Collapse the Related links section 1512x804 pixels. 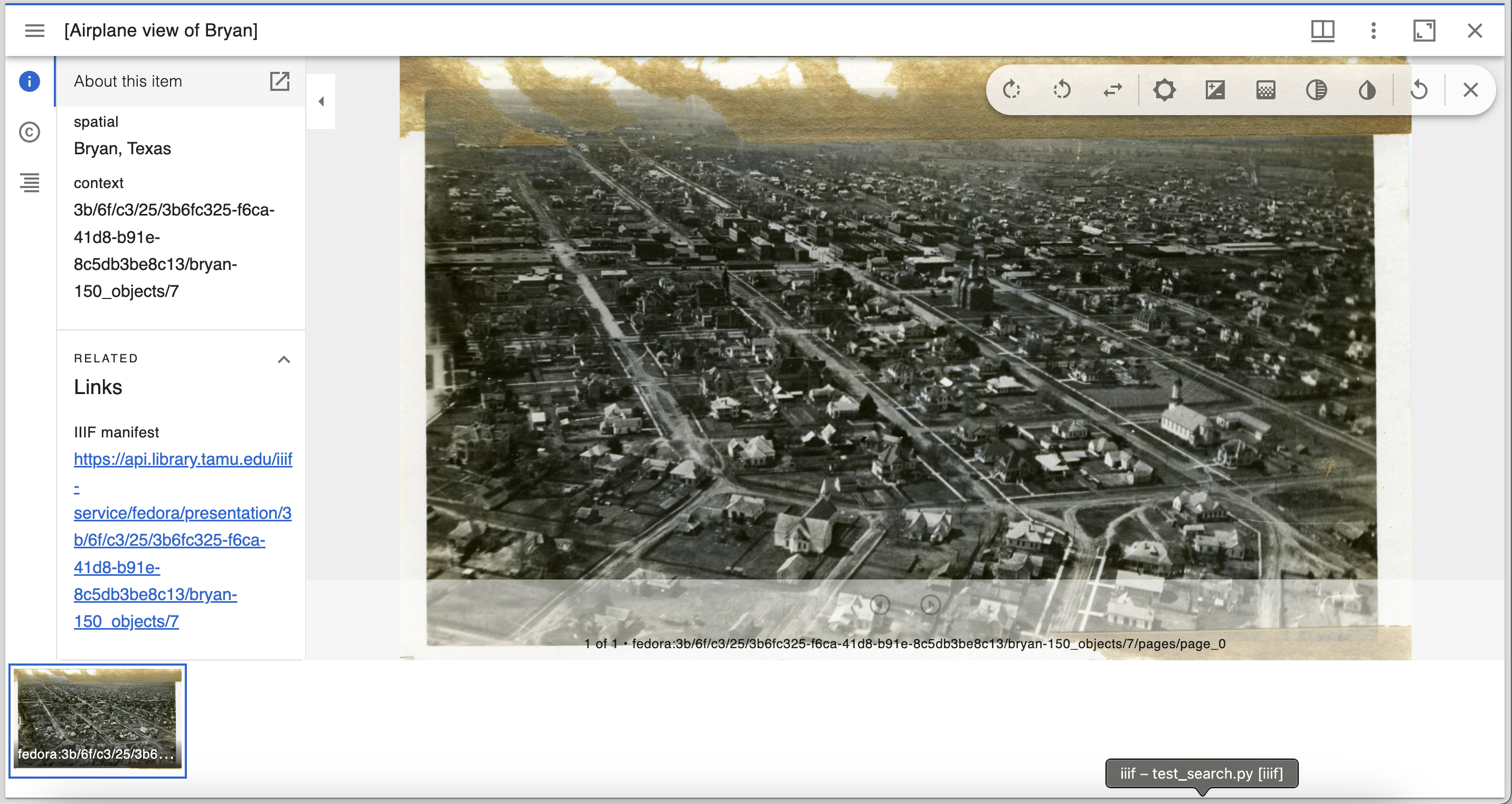click(x=285, y=359)
